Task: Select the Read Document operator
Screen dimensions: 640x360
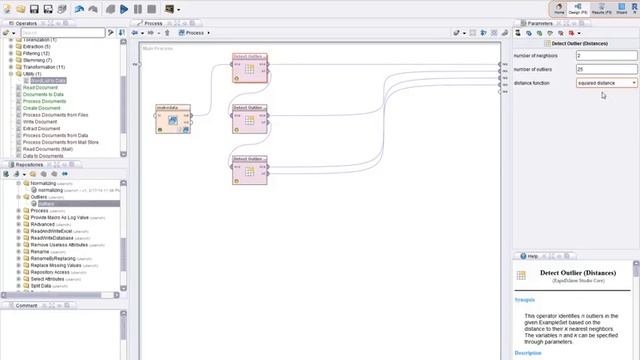Action: [40, 87]
